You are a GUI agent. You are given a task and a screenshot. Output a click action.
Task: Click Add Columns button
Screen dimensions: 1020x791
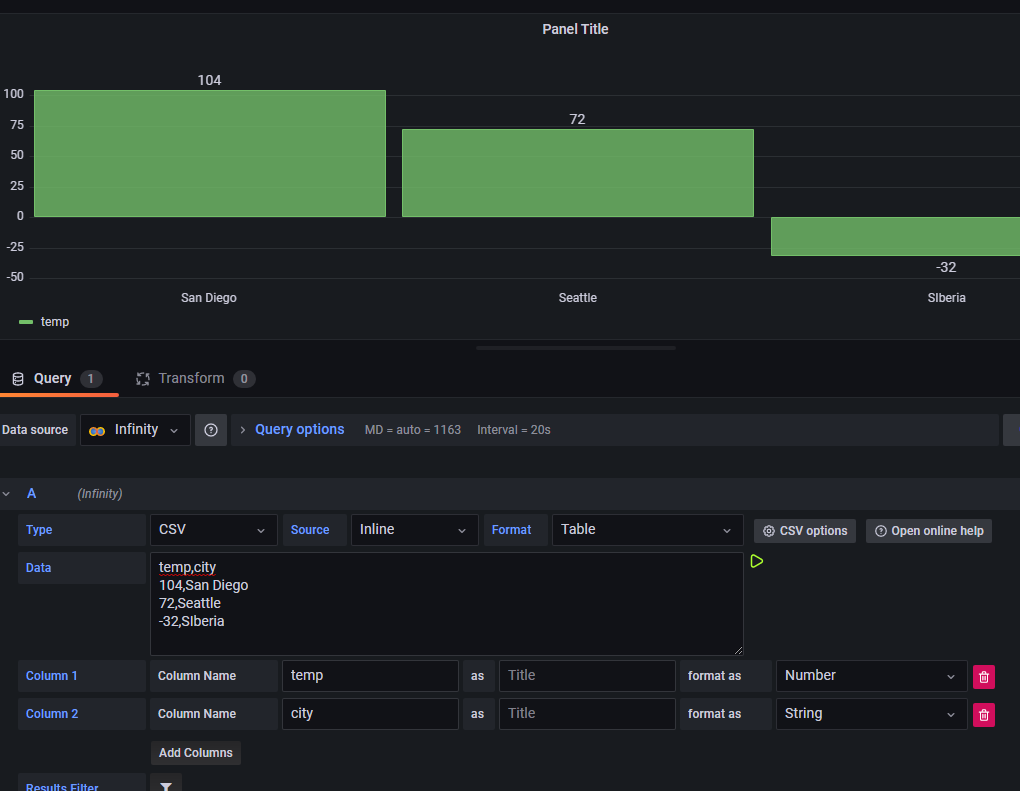196,753
